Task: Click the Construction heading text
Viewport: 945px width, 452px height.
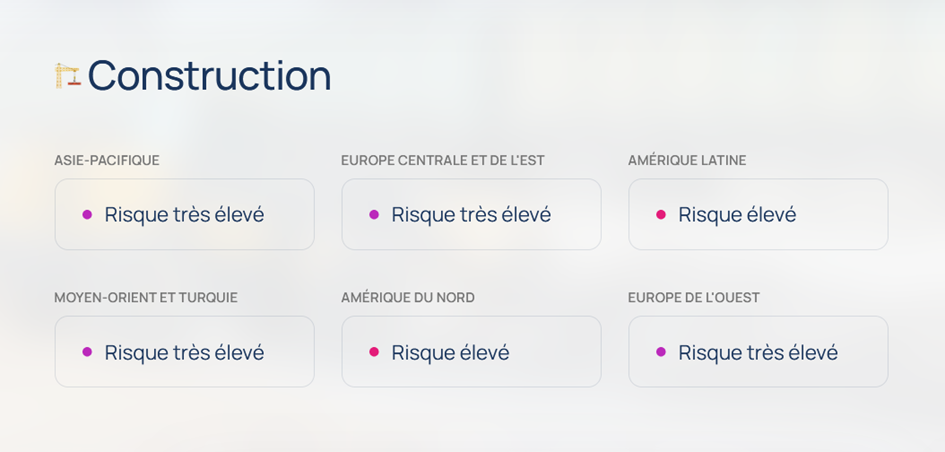Action: click(x=210, y=76)
